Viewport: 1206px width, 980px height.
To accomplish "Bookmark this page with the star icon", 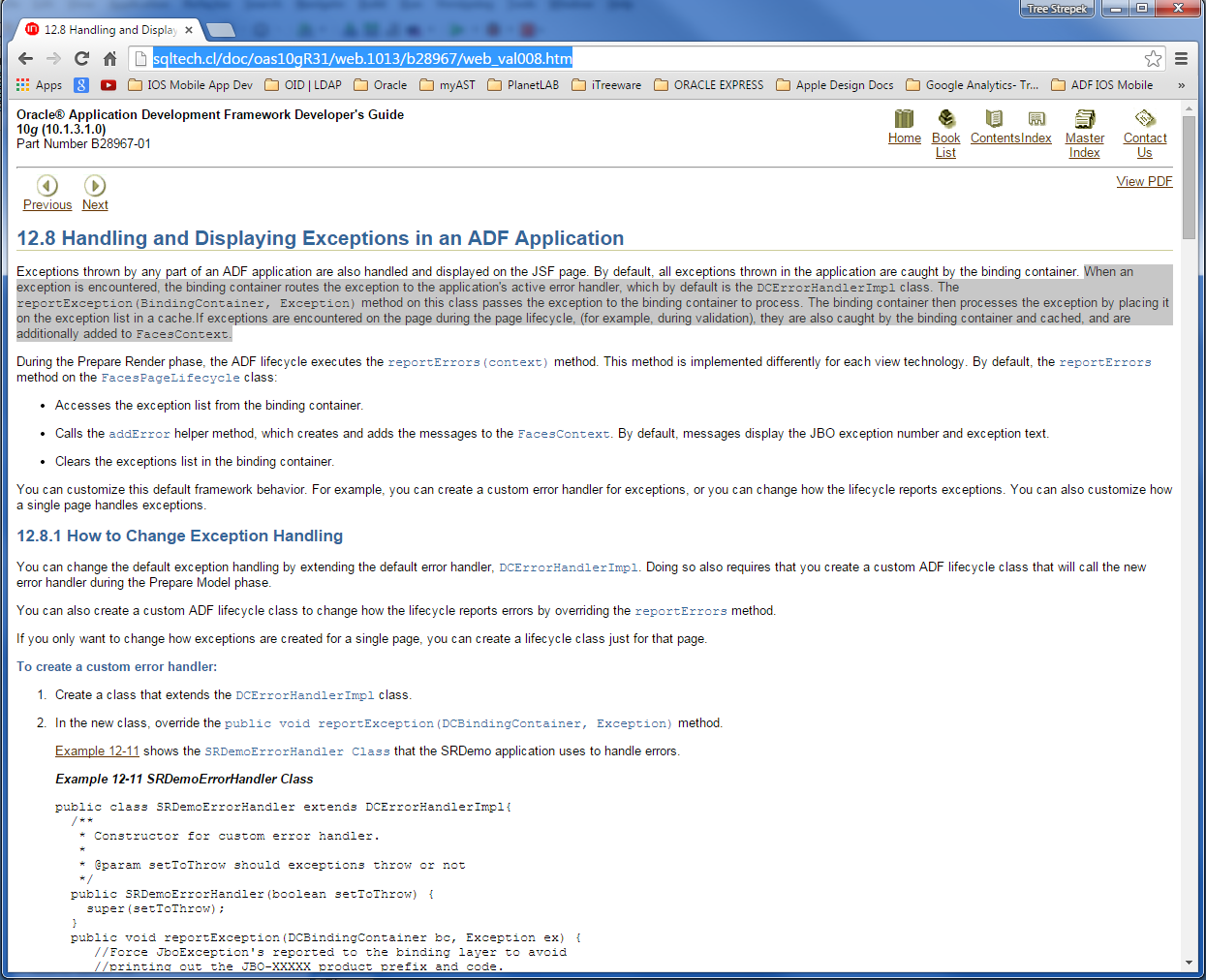I will click(x=1153, y=58).
